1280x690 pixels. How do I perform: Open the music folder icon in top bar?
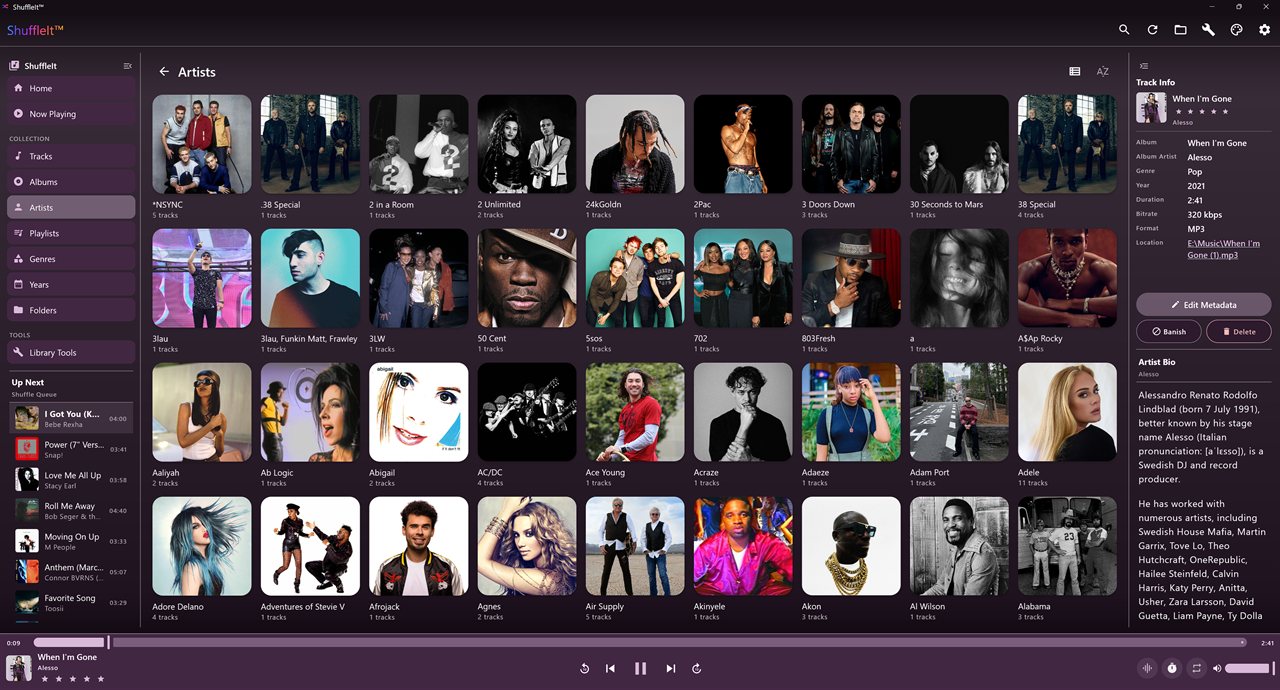[x=1180, y=30]
